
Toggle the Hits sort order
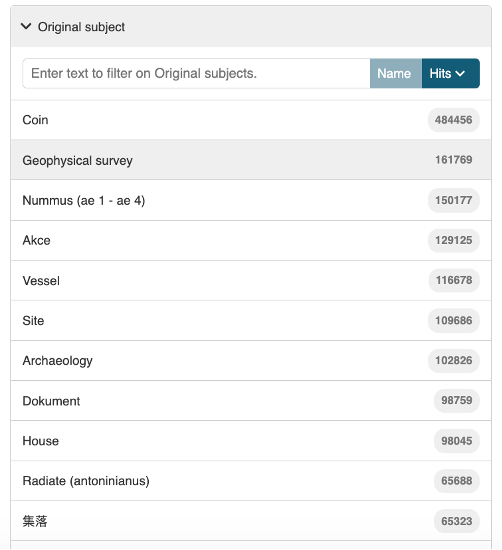451,73
